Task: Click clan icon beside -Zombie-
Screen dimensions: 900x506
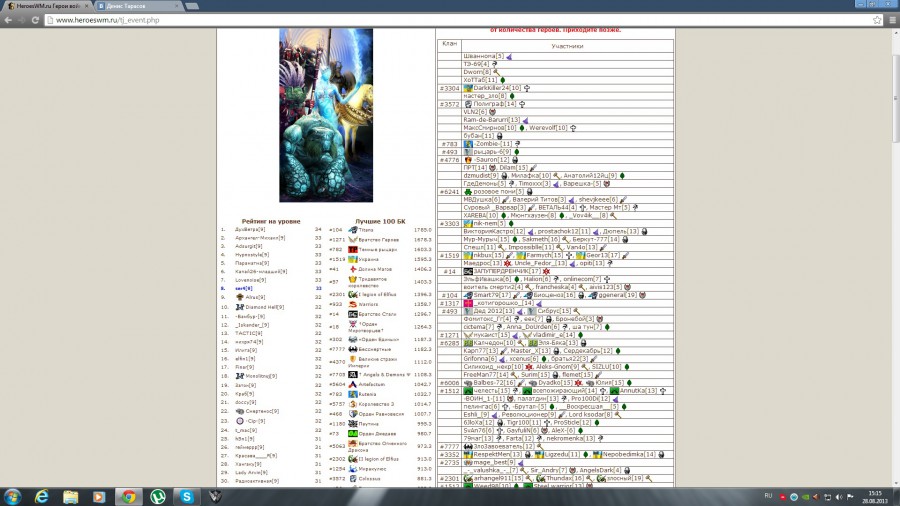Action: tap(468, 144)
